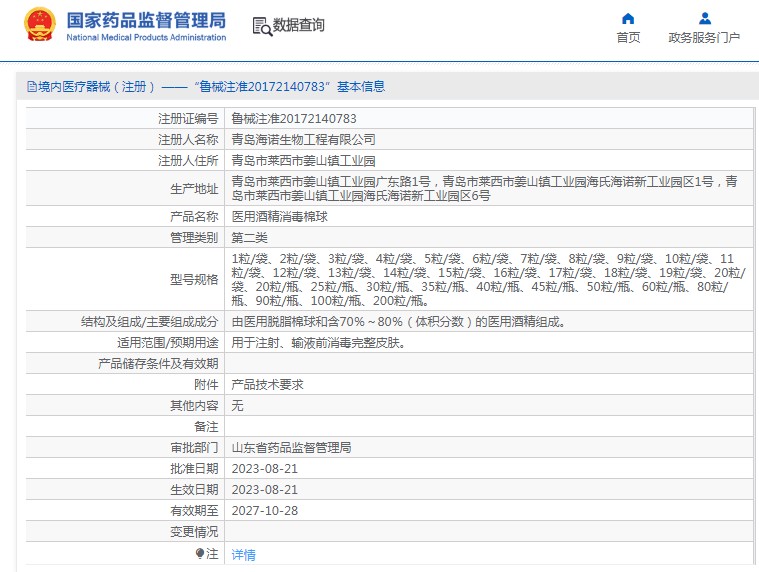This screenshot has height=572, width=759.
Task: Click the lightbulb icon next to 注
Action: click(200, 553)
